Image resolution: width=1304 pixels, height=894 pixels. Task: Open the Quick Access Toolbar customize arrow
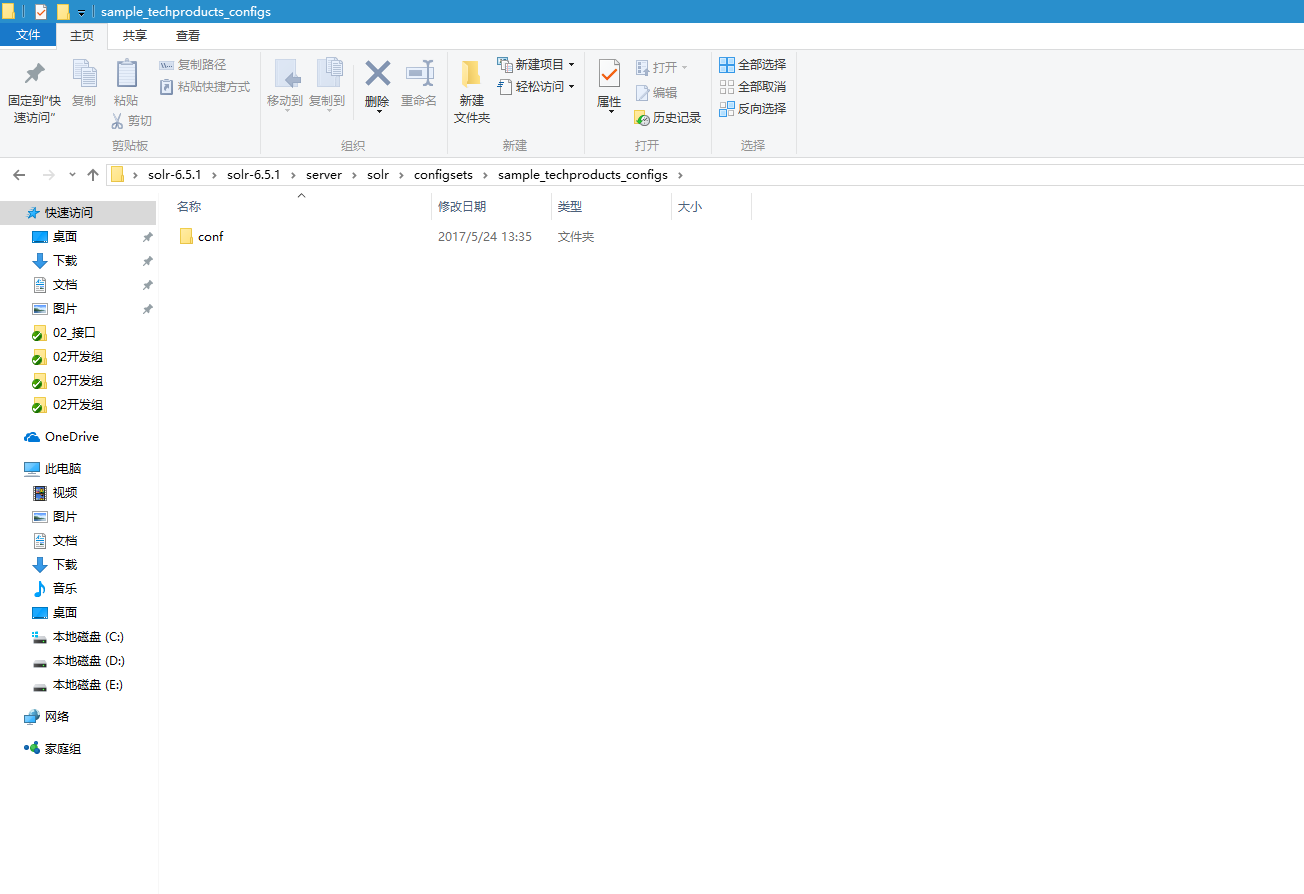81,12
